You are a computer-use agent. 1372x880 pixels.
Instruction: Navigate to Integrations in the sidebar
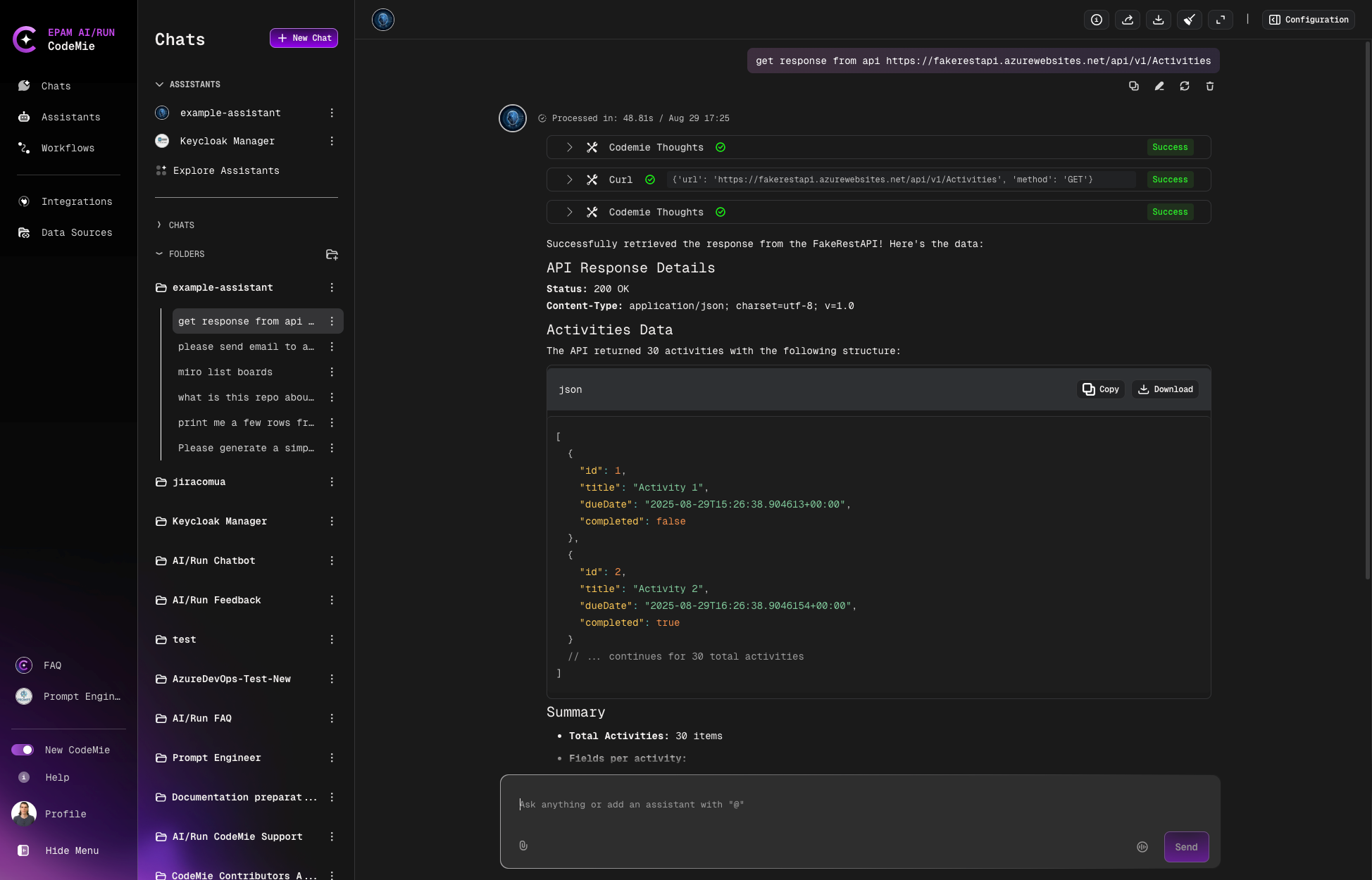pyautogui.click(x=77, y=201)
